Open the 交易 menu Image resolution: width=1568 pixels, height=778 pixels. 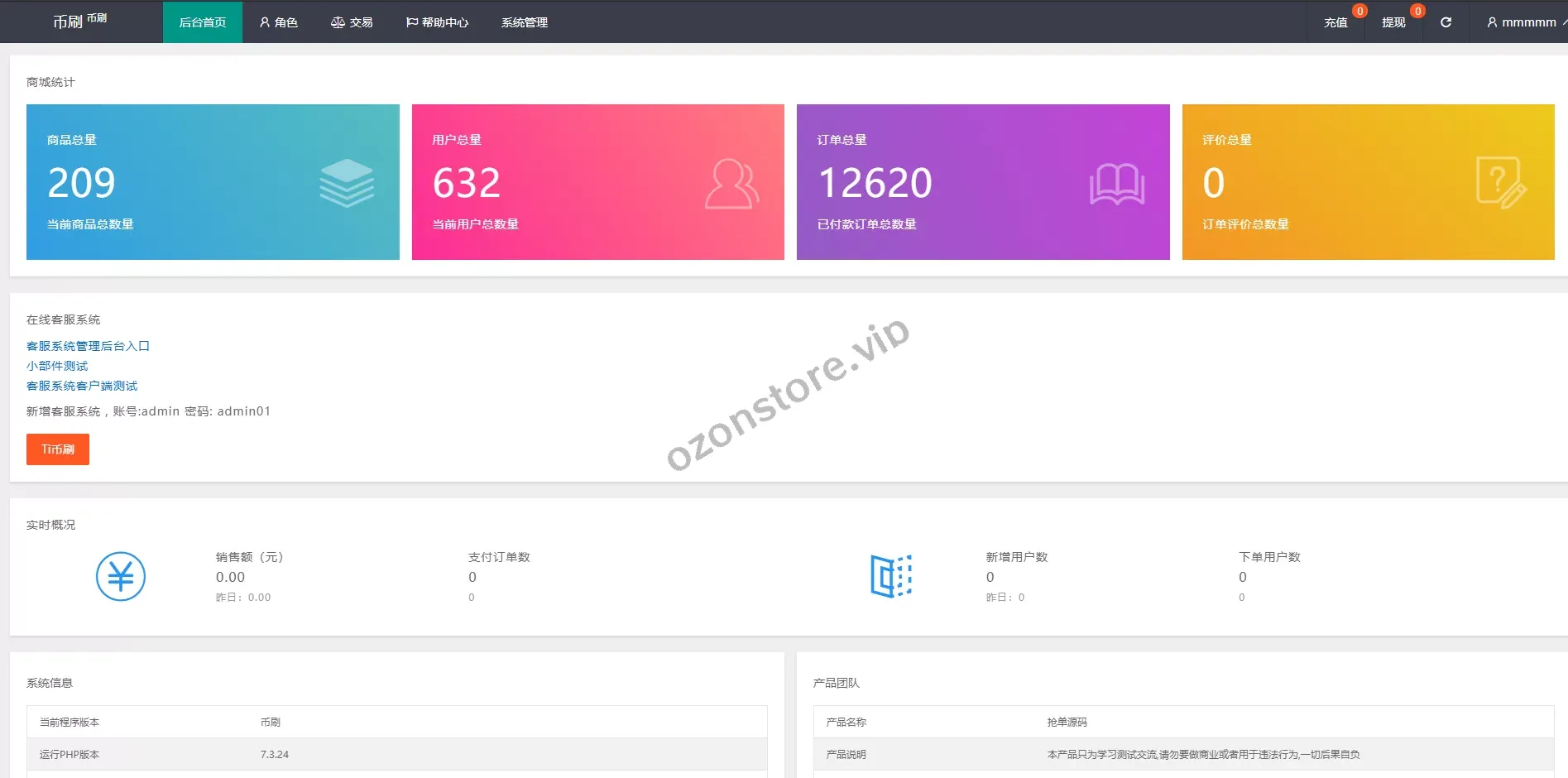[352, 22]
